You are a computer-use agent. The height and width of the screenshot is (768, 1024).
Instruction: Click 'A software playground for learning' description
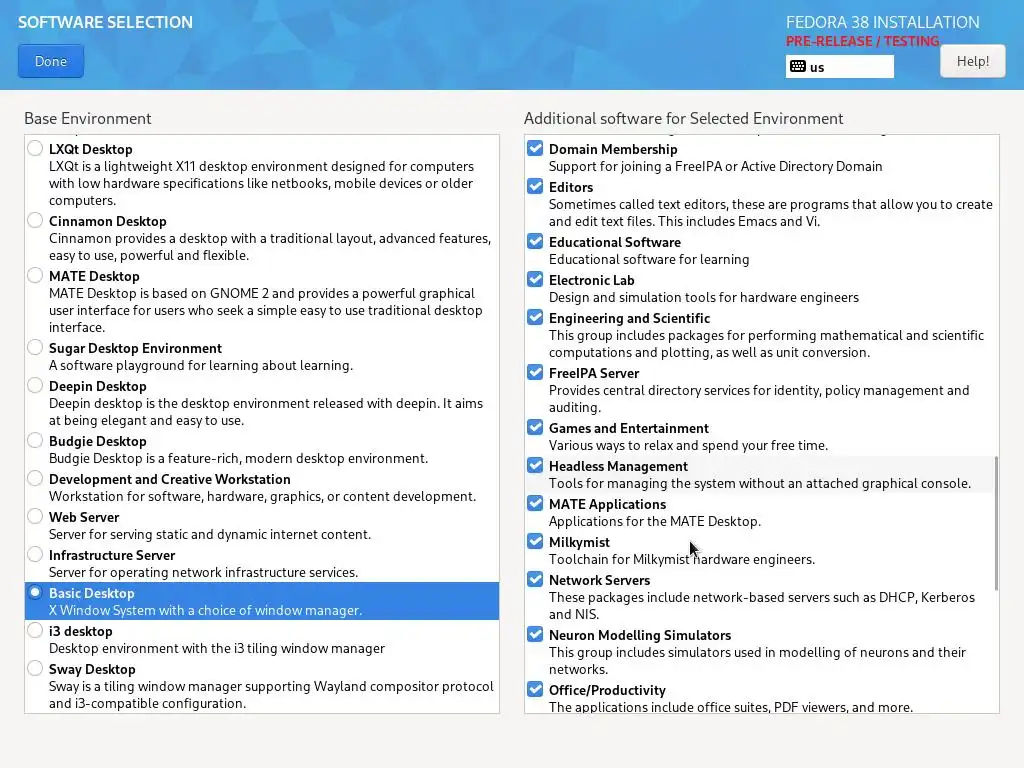click(x=200, y=366)
